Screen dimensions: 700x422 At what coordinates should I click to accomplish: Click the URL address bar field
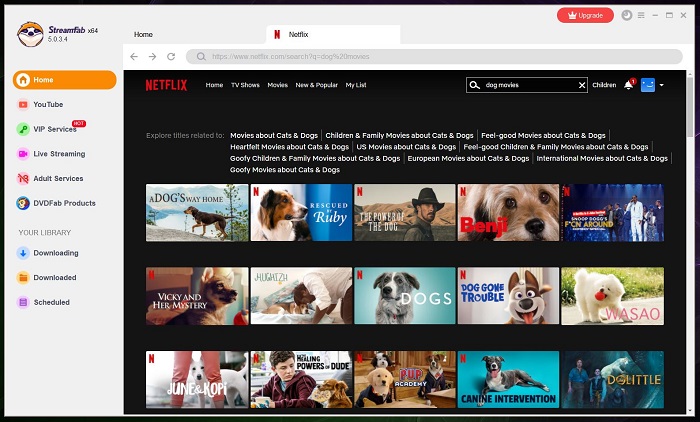(x=434, y=57)
